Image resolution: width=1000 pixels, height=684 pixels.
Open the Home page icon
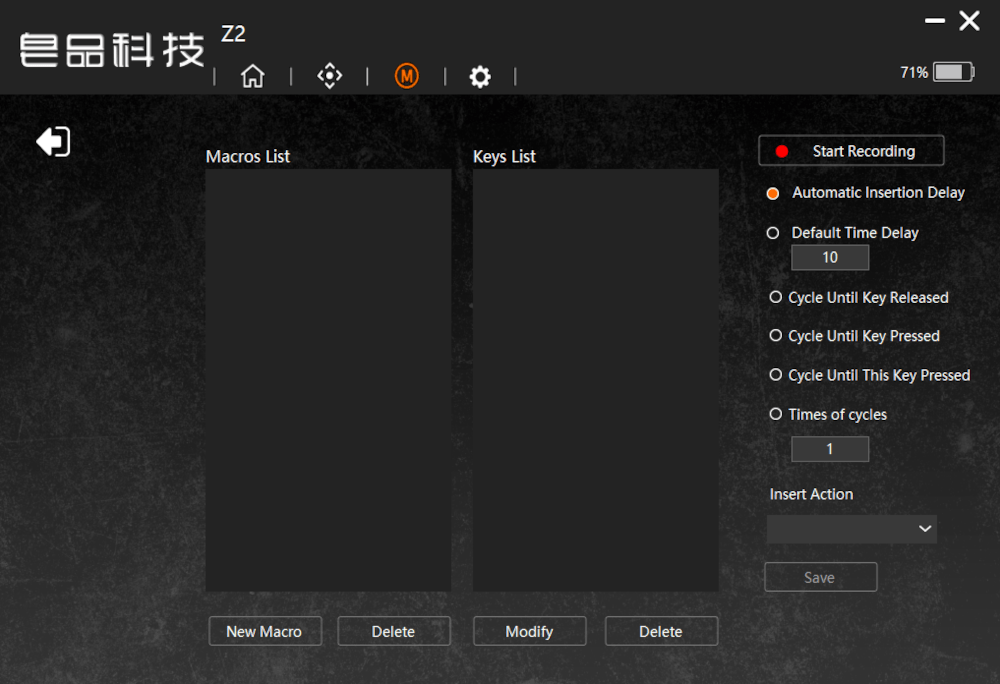[253, 76]
